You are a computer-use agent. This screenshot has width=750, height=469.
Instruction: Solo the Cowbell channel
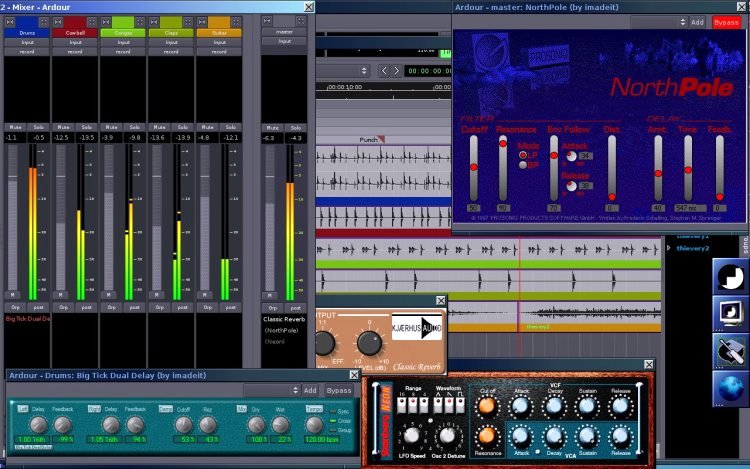click(87, 127)
